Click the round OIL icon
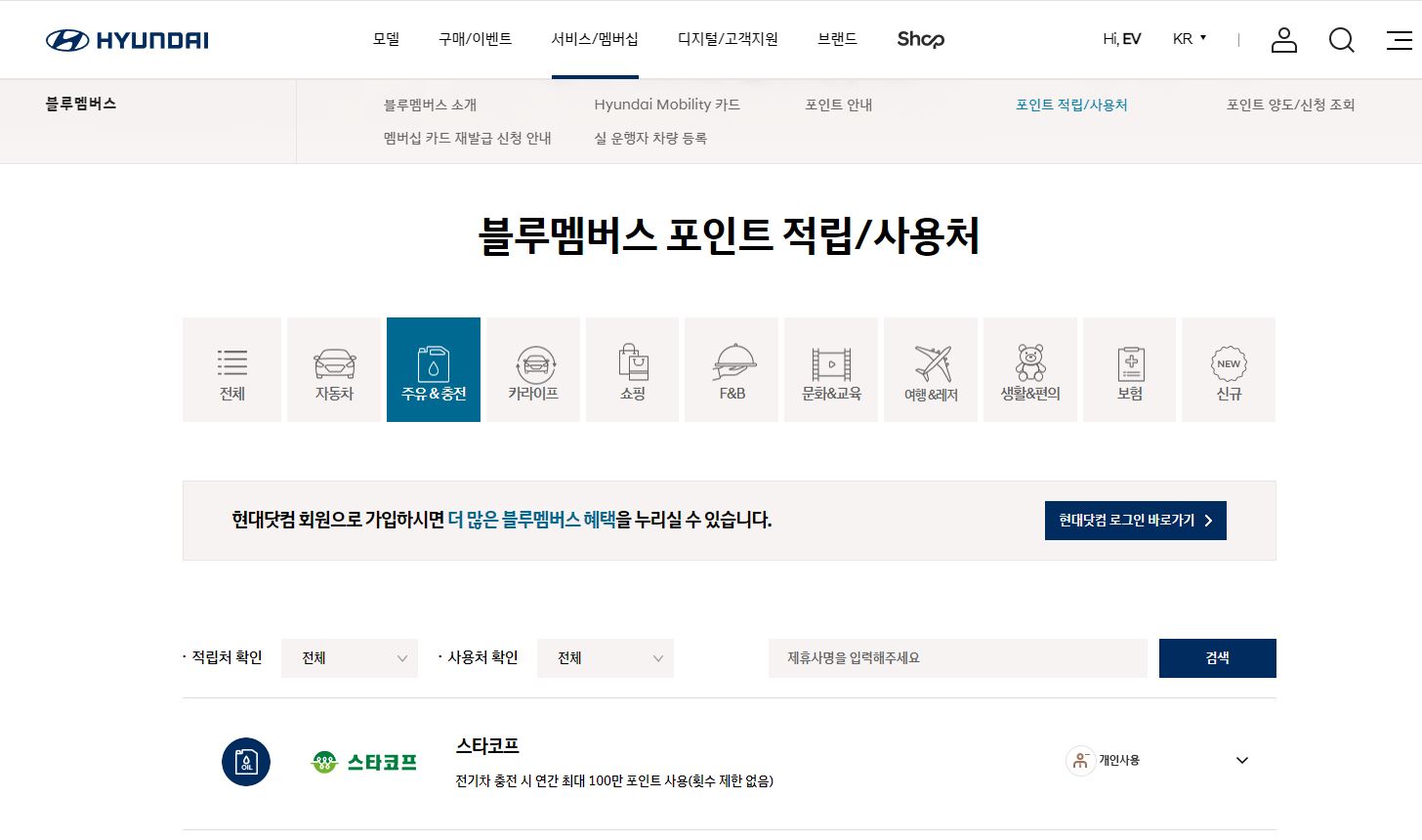Viewport: 1422px width, 840px height. pos(246,762)
